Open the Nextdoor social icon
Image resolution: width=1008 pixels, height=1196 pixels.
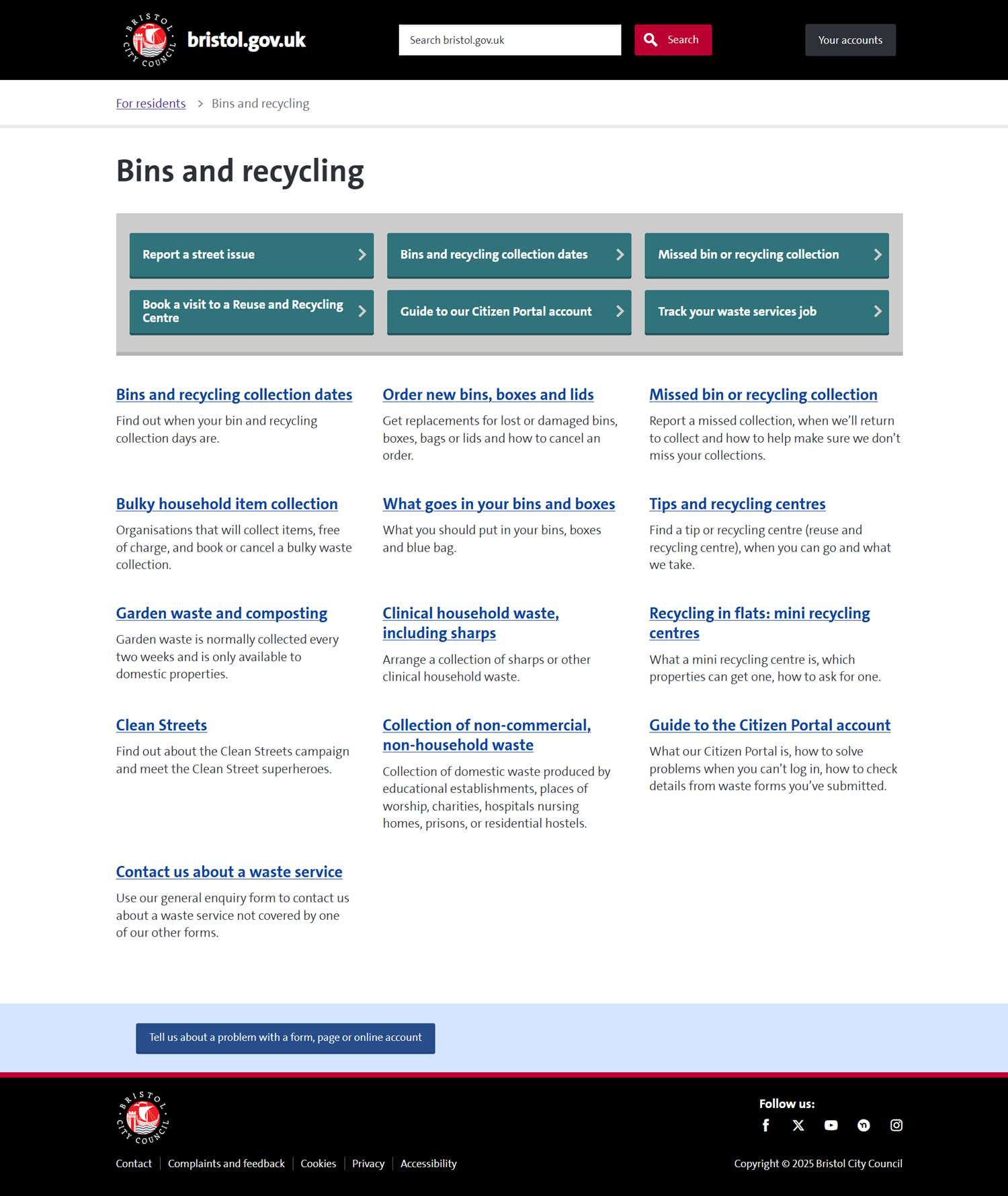pyautogui.click(x=864, y=1125)
